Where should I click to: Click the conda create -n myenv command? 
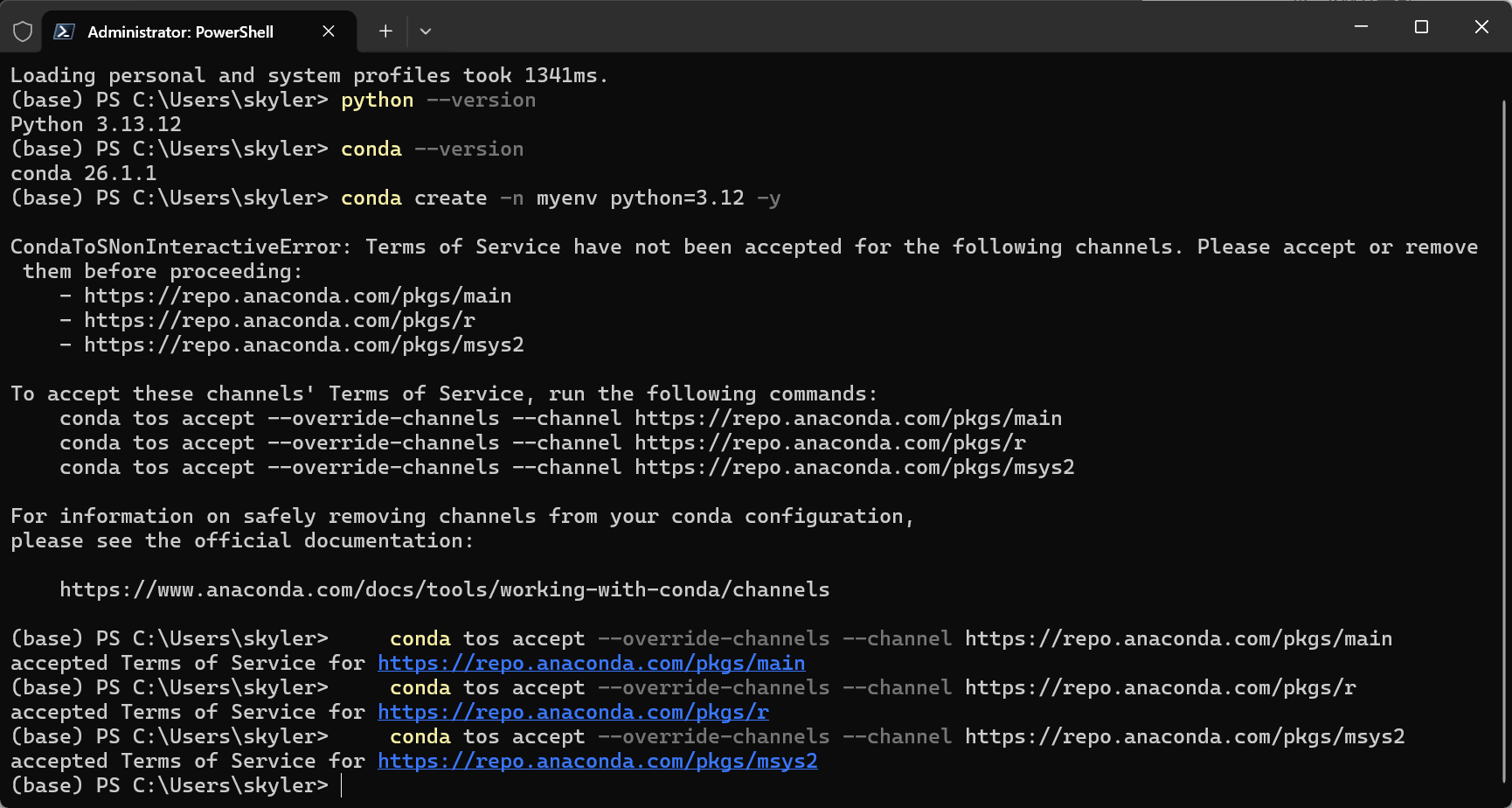tap(559, 199)
